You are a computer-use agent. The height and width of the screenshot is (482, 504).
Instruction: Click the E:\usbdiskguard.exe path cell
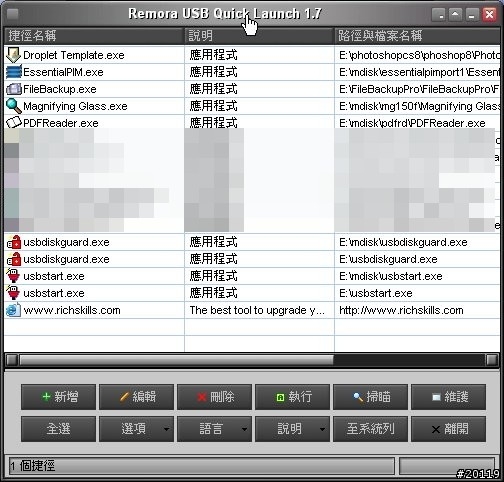pos(388,259)
